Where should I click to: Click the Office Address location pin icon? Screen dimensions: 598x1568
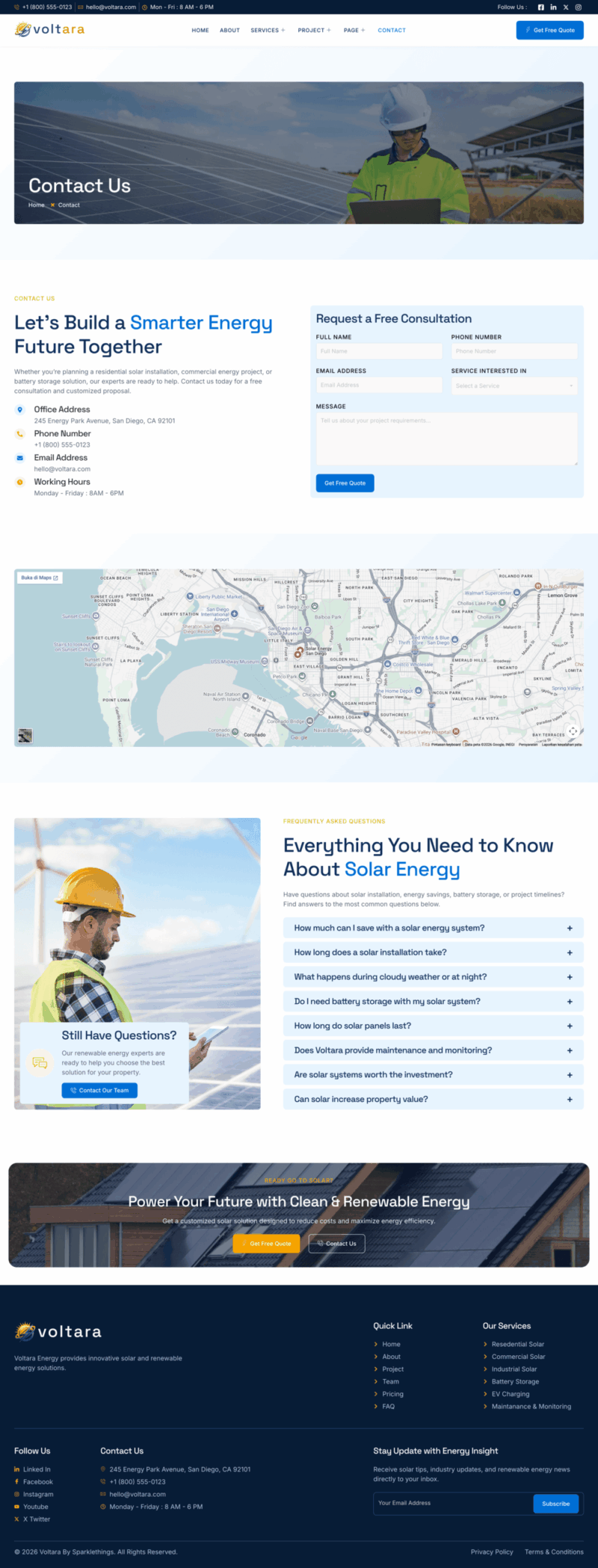[x=20, y=409]
